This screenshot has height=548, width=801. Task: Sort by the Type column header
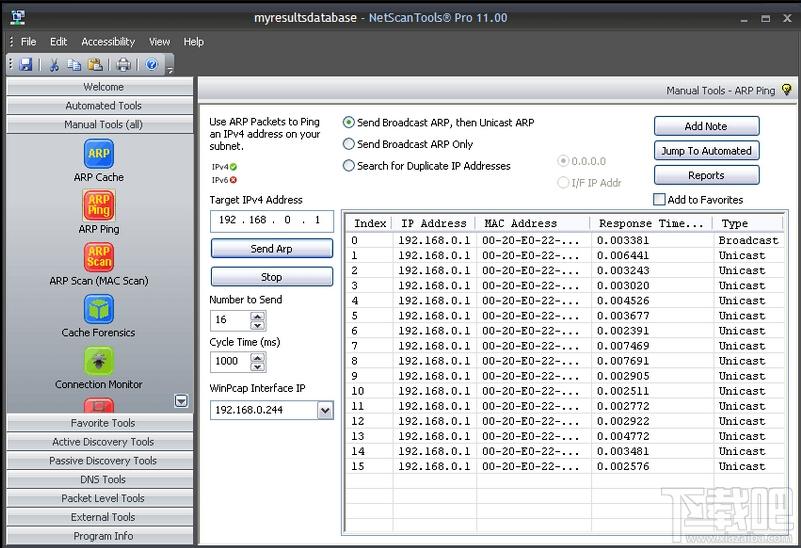click(x=747, y=223)
